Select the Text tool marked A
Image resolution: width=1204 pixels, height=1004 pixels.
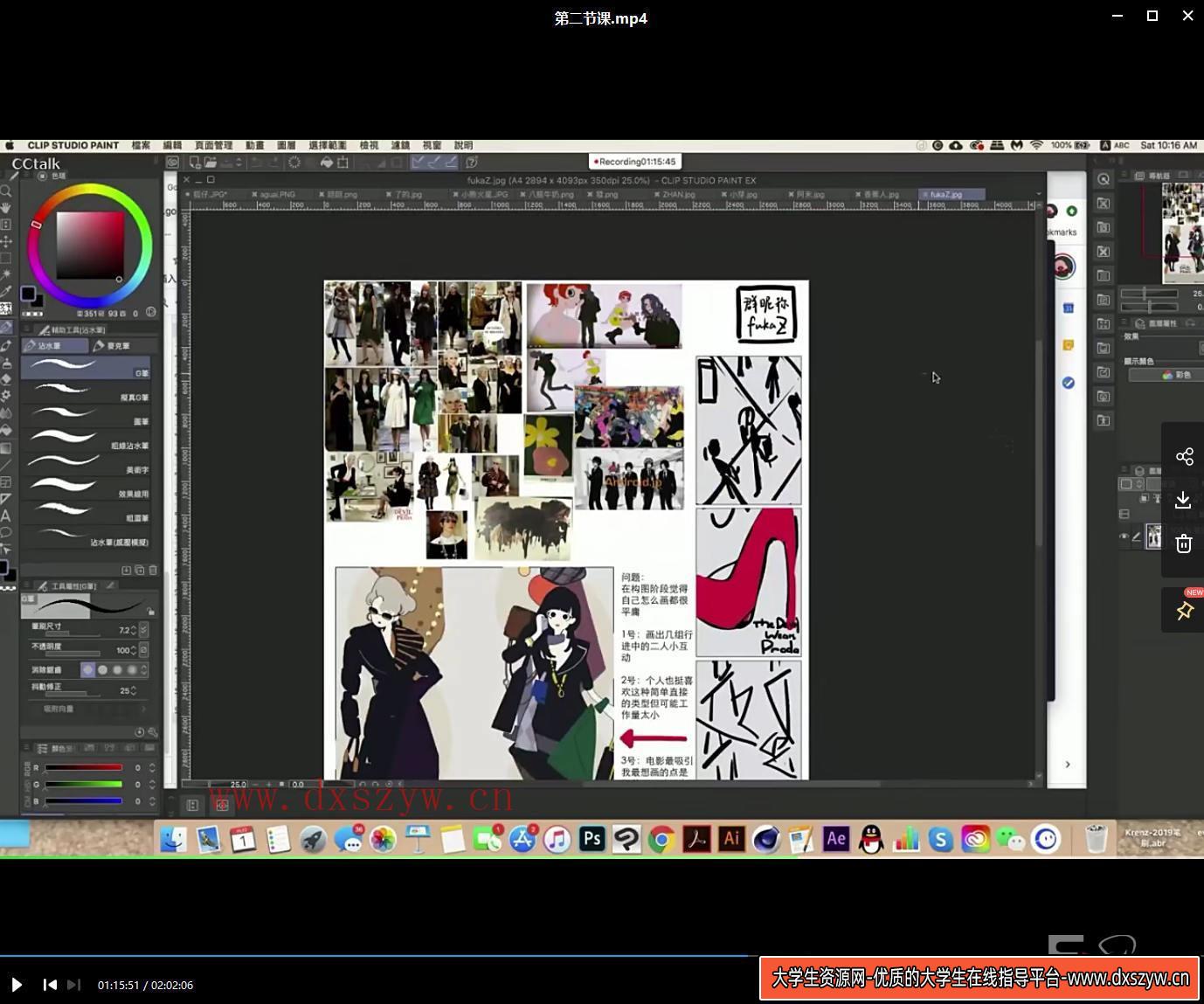click(x=5, y=516)
